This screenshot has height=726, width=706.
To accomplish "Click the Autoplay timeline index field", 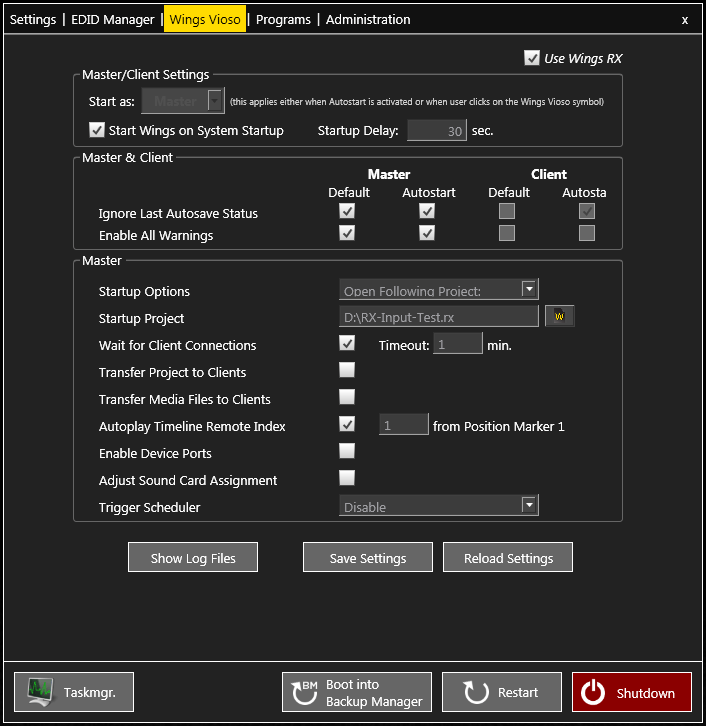I will click(404, 424).
